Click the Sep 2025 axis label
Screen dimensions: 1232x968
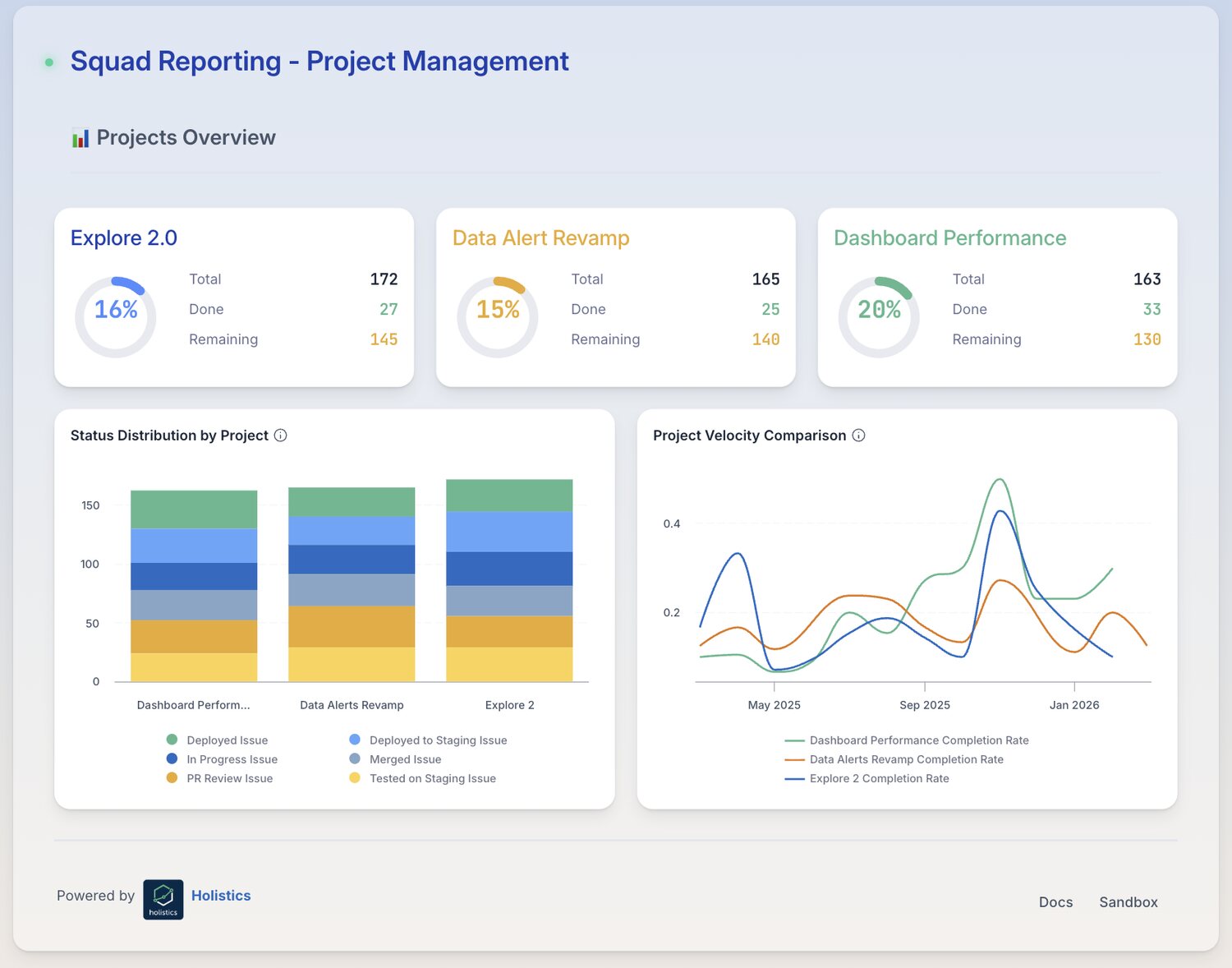click(925, 705)
